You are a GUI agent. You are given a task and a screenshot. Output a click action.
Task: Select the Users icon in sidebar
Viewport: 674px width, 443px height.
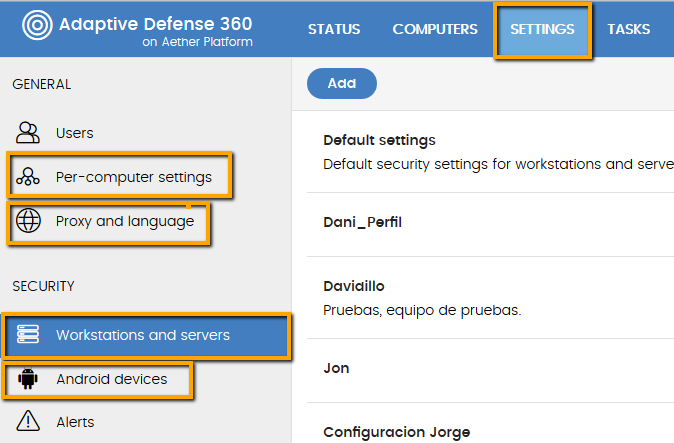(28, 132)
